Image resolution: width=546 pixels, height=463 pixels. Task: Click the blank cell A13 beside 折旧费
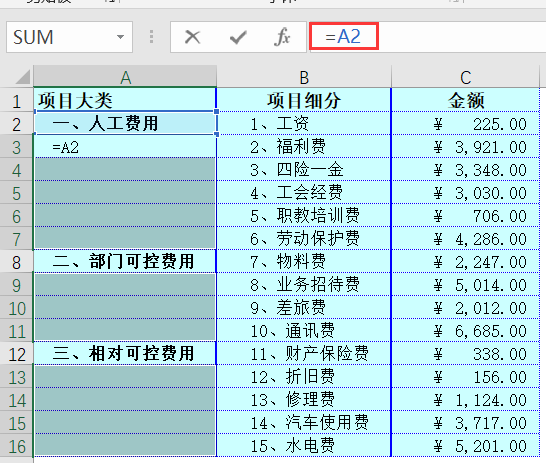(x=125, y=376)
